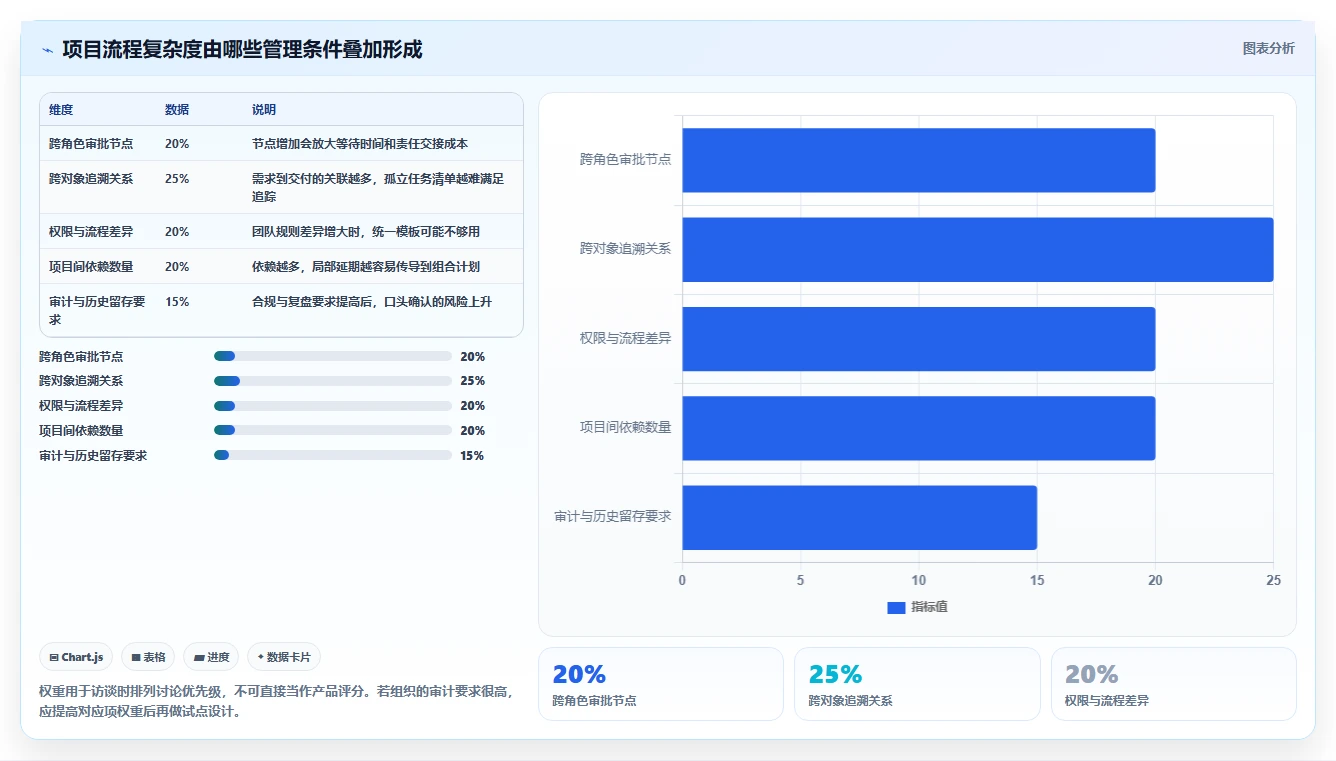Open the 25% 跨对象追溯关系 data card

[917, 684]
